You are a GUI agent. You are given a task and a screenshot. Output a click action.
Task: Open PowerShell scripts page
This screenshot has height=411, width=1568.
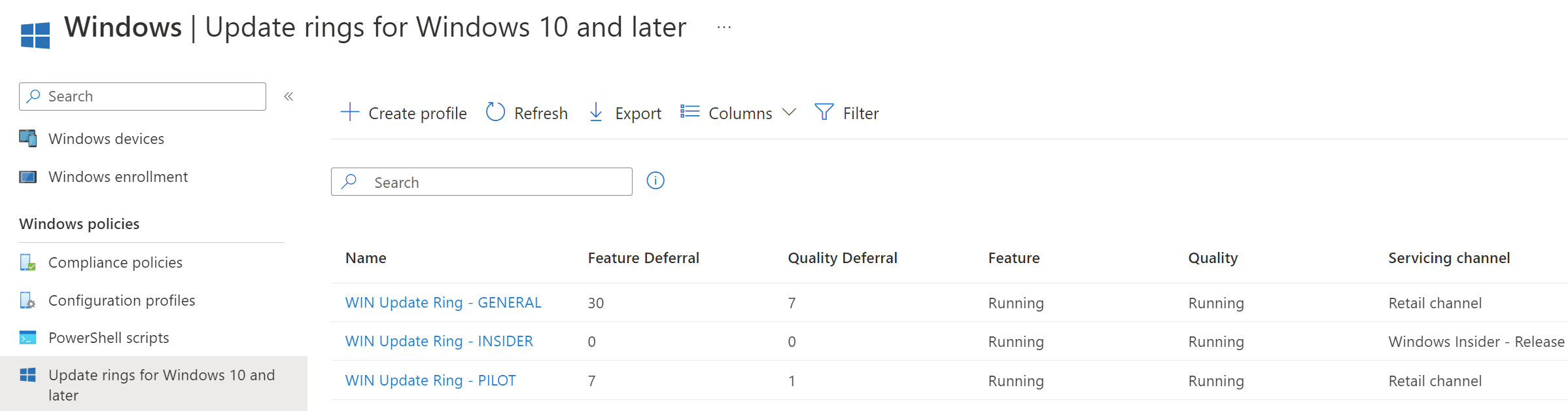pyautogui.click(x=109, y=338)
